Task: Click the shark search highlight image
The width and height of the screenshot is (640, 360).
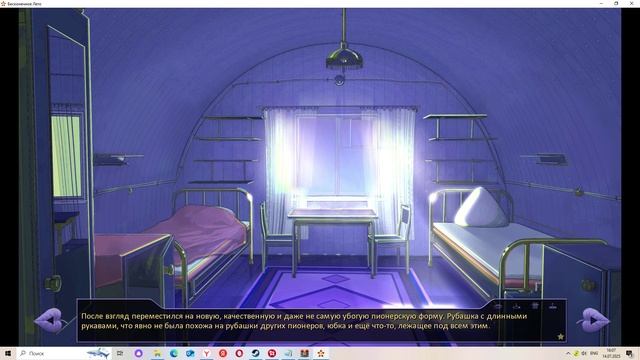Action: point(98,353)
